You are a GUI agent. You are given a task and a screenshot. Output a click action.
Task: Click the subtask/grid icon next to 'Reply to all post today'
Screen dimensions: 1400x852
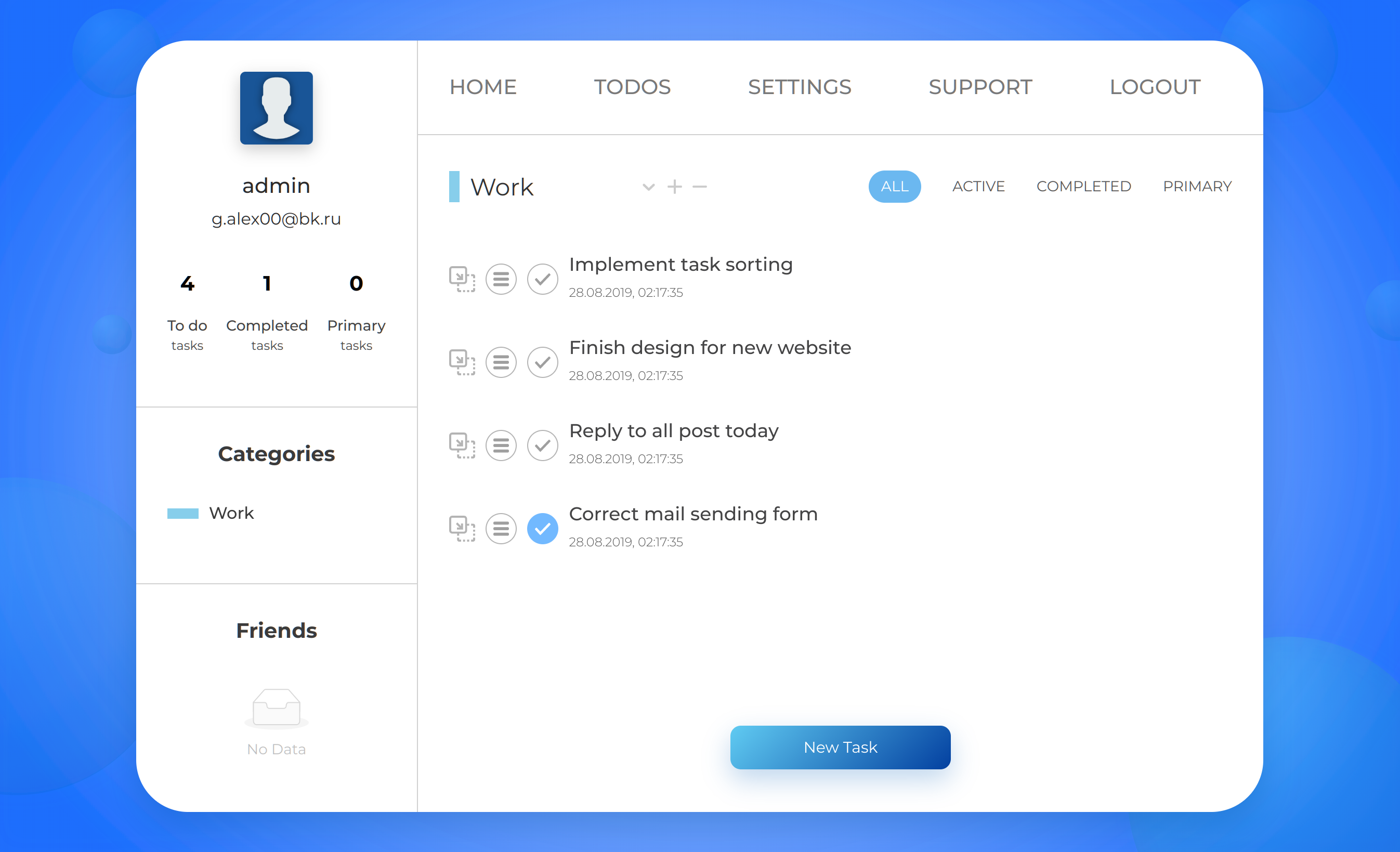pyautogui.click(x=463, y=442)
